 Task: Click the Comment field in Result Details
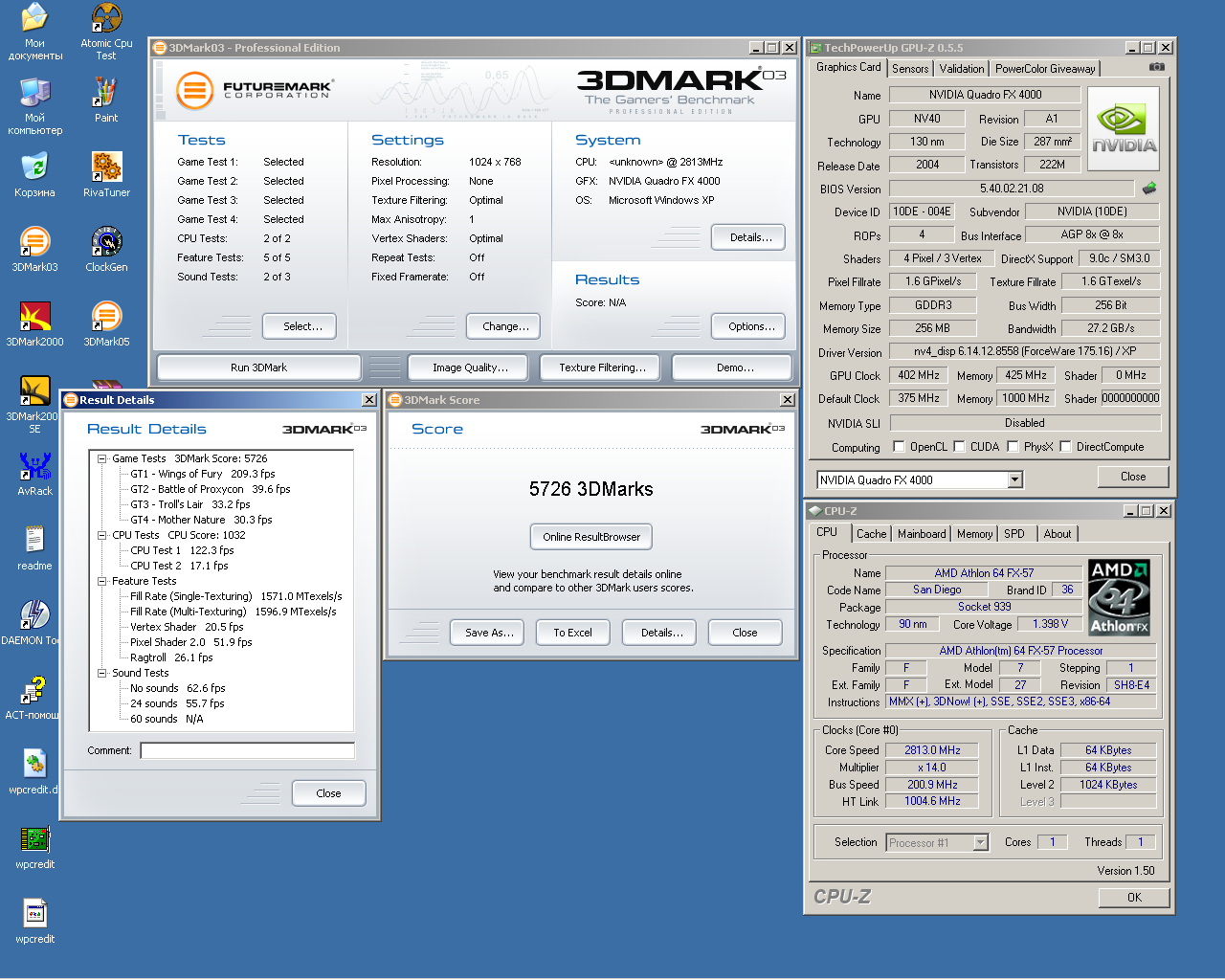[247, 750]
